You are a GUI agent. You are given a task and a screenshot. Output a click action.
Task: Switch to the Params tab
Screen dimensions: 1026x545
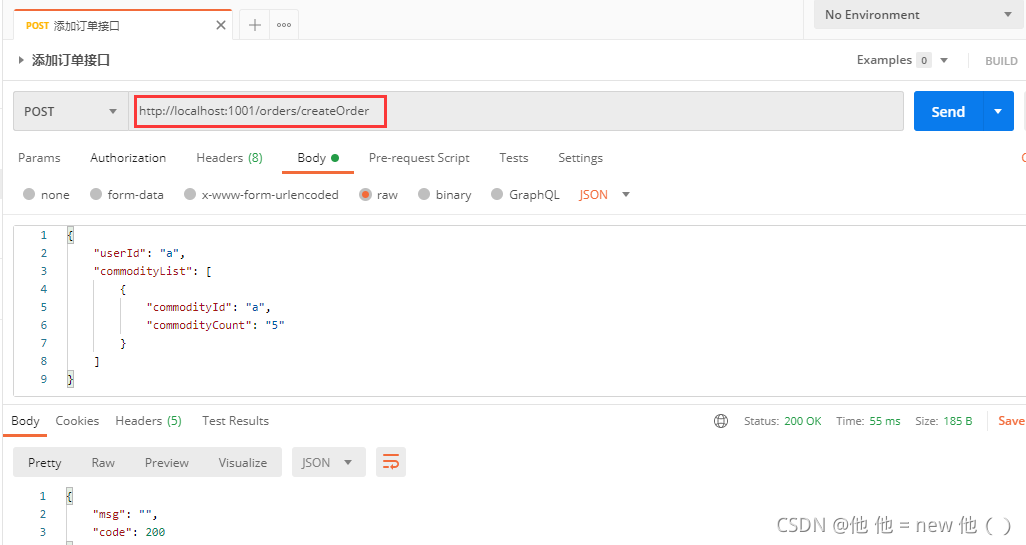point(39,158)
